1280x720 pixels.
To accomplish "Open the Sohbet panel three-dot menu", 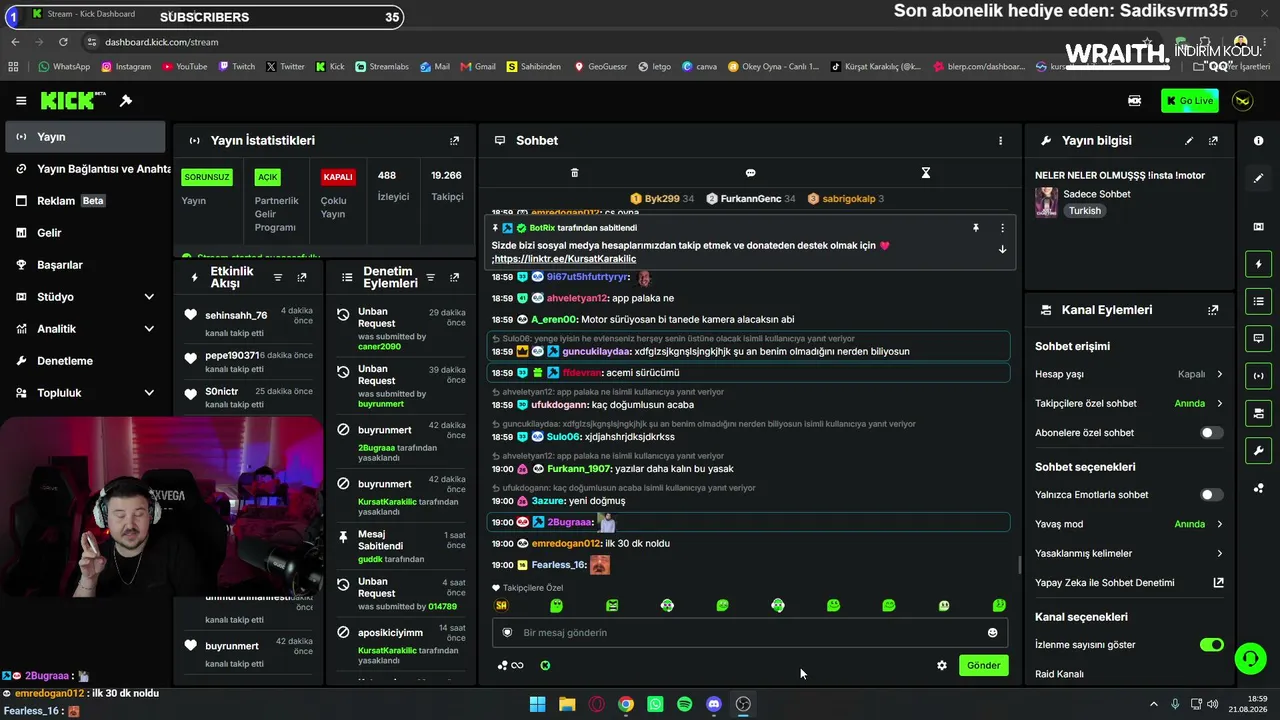I will coord(1000,141).
